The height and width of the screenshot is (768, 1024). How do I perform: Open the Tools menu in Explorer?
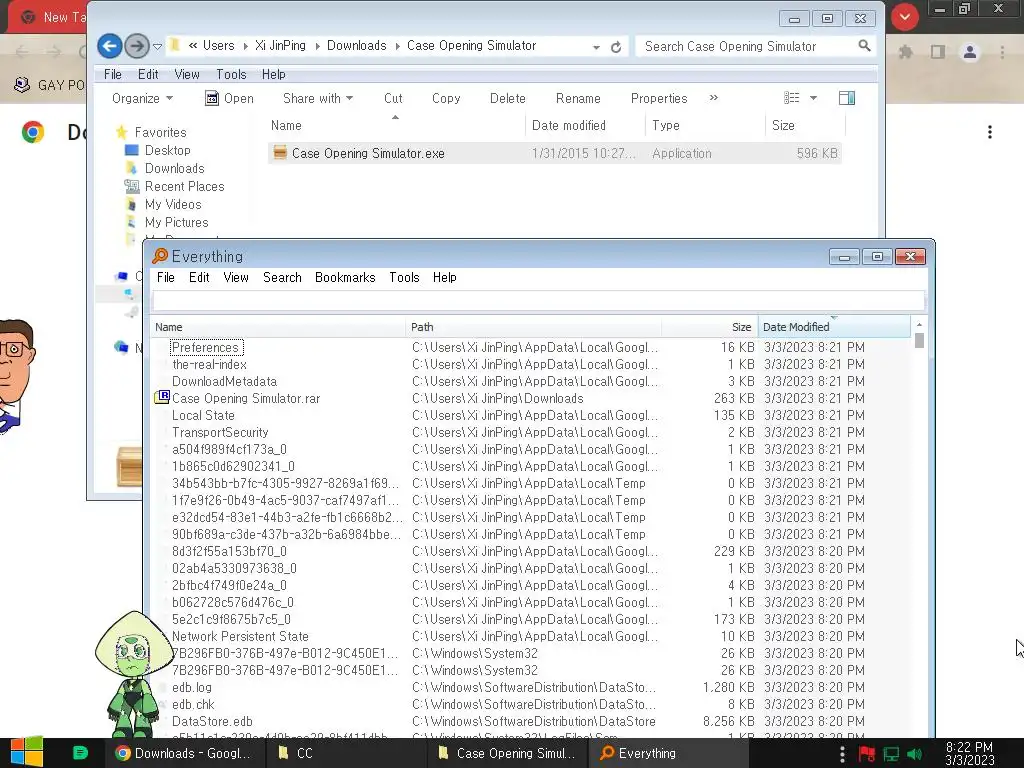pyautogui.click(x=231, y=74)
